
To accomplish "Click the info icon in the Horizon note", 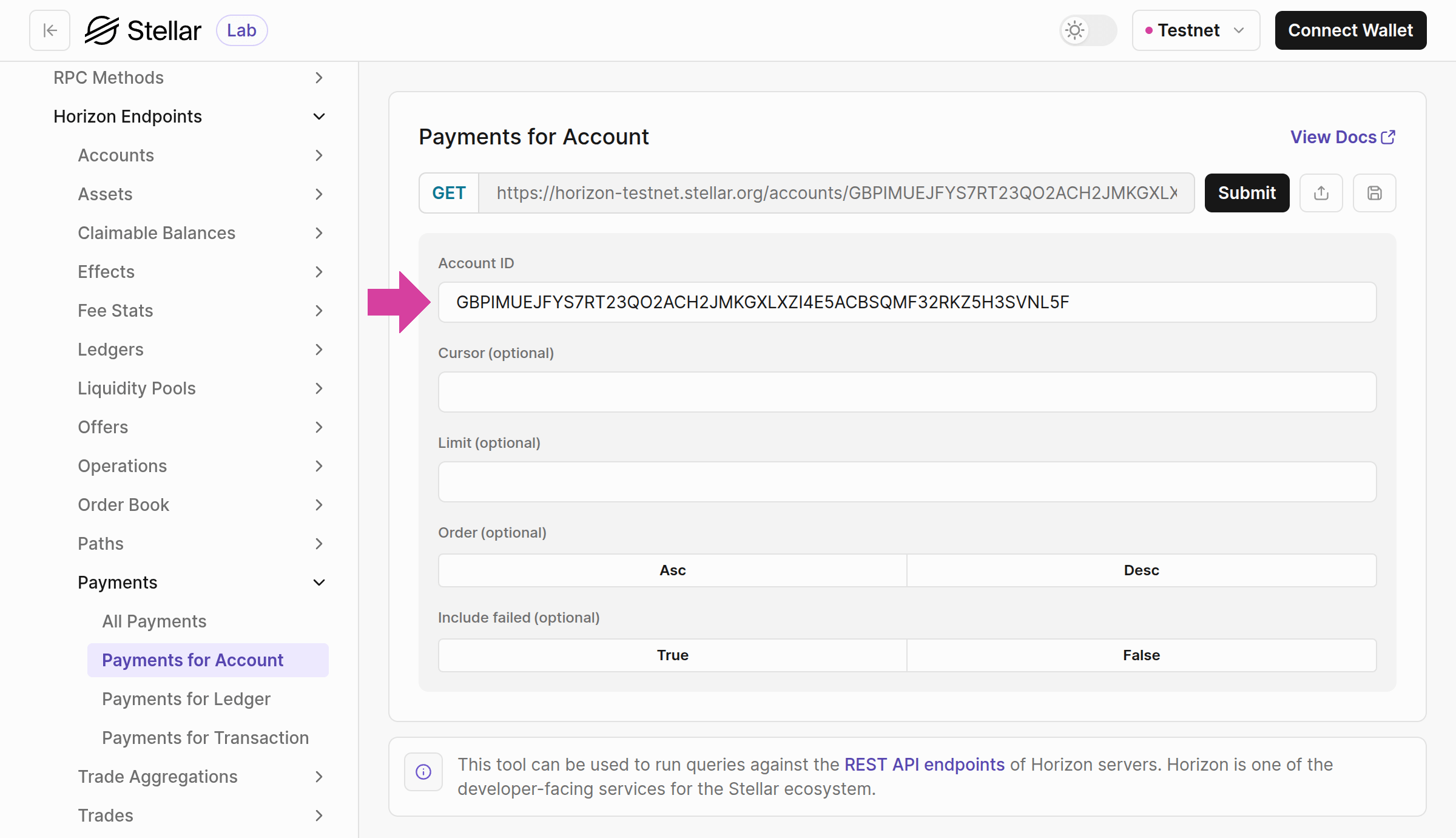I will pos(423,771).
